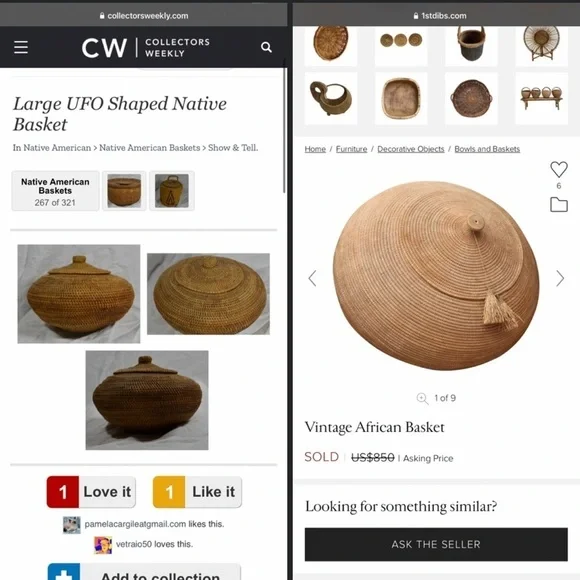Go to Bowls and Baskets breadcrumb

click(x=487, y=149)
